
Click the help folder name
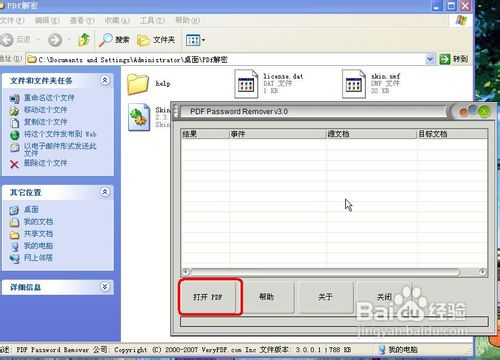pos(163,84)
